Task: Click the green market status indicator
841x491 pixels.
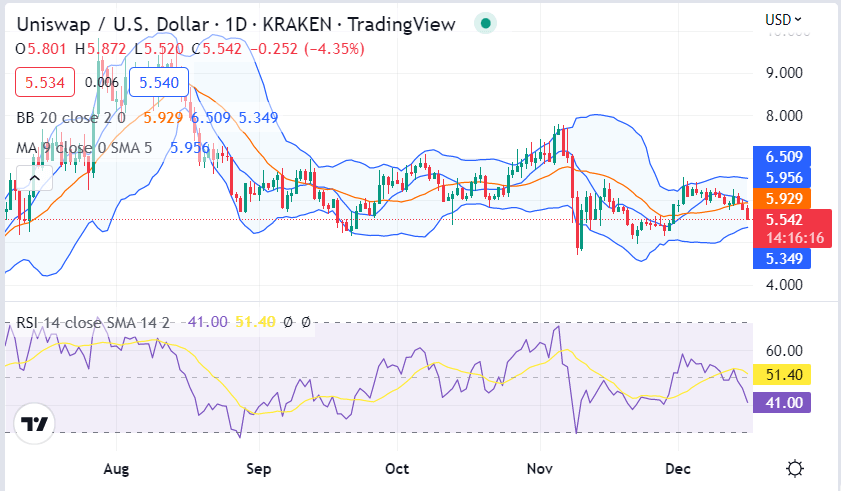Action: [485, 24]
